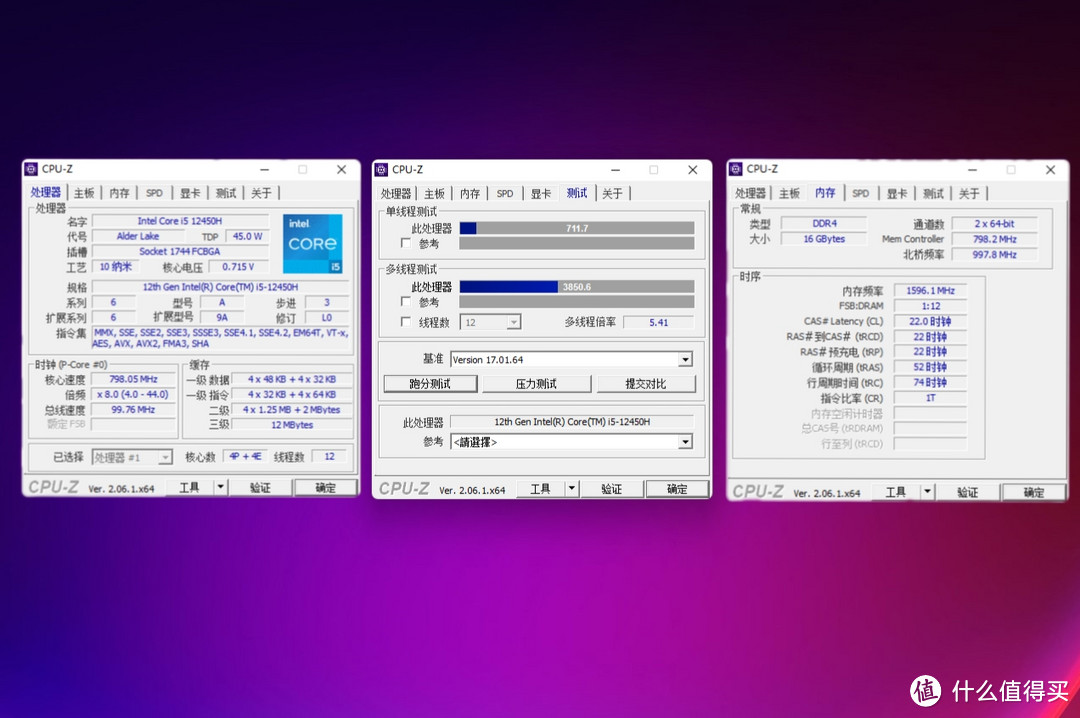Click the memory type DDR4 value
Image resolution: width=1080 pixels, height=718 pixels.
click(x=824, y=223)
